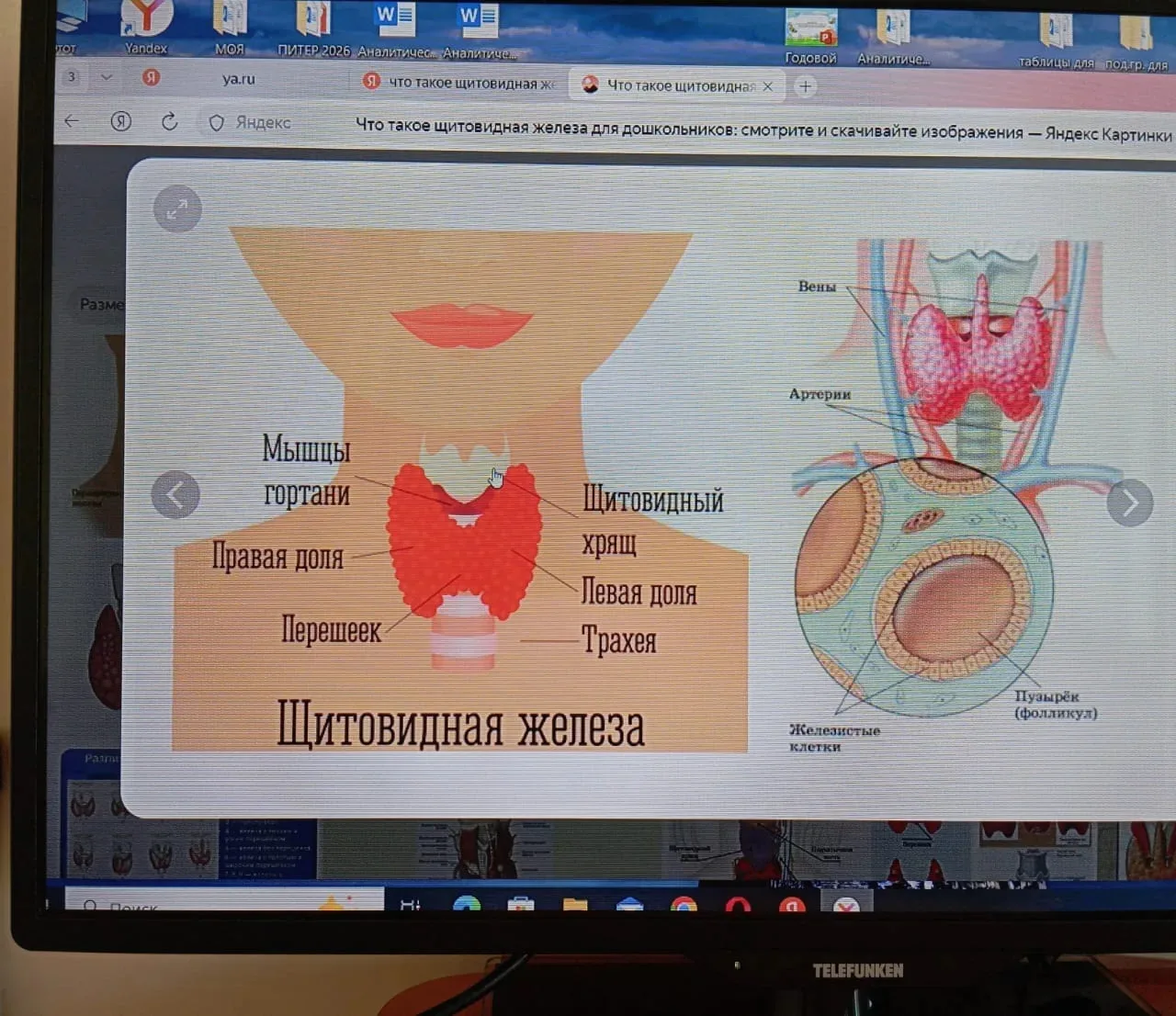Screen dimensions: 1176x1016
Task: Launch Opera browser from taskbar
Action: [x=738, y=905]
